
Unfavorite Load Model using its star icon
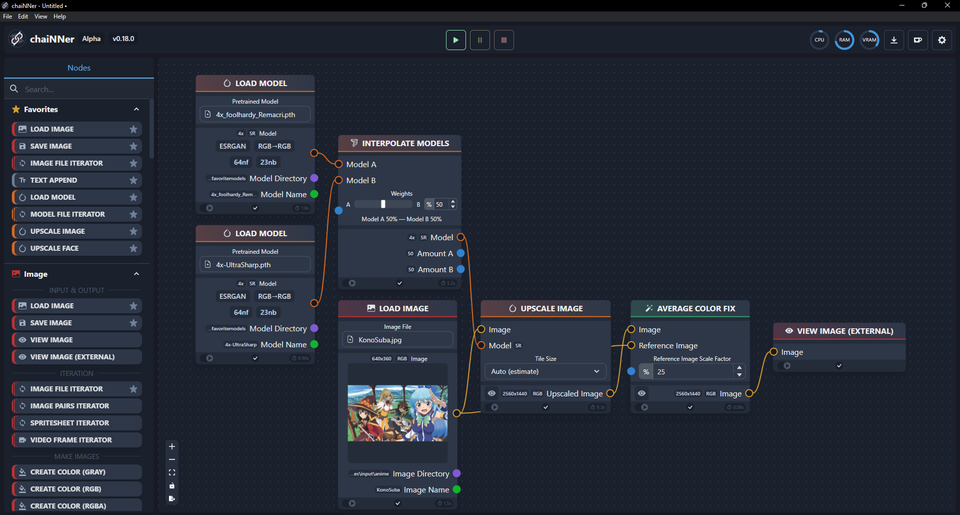[133, 197]
